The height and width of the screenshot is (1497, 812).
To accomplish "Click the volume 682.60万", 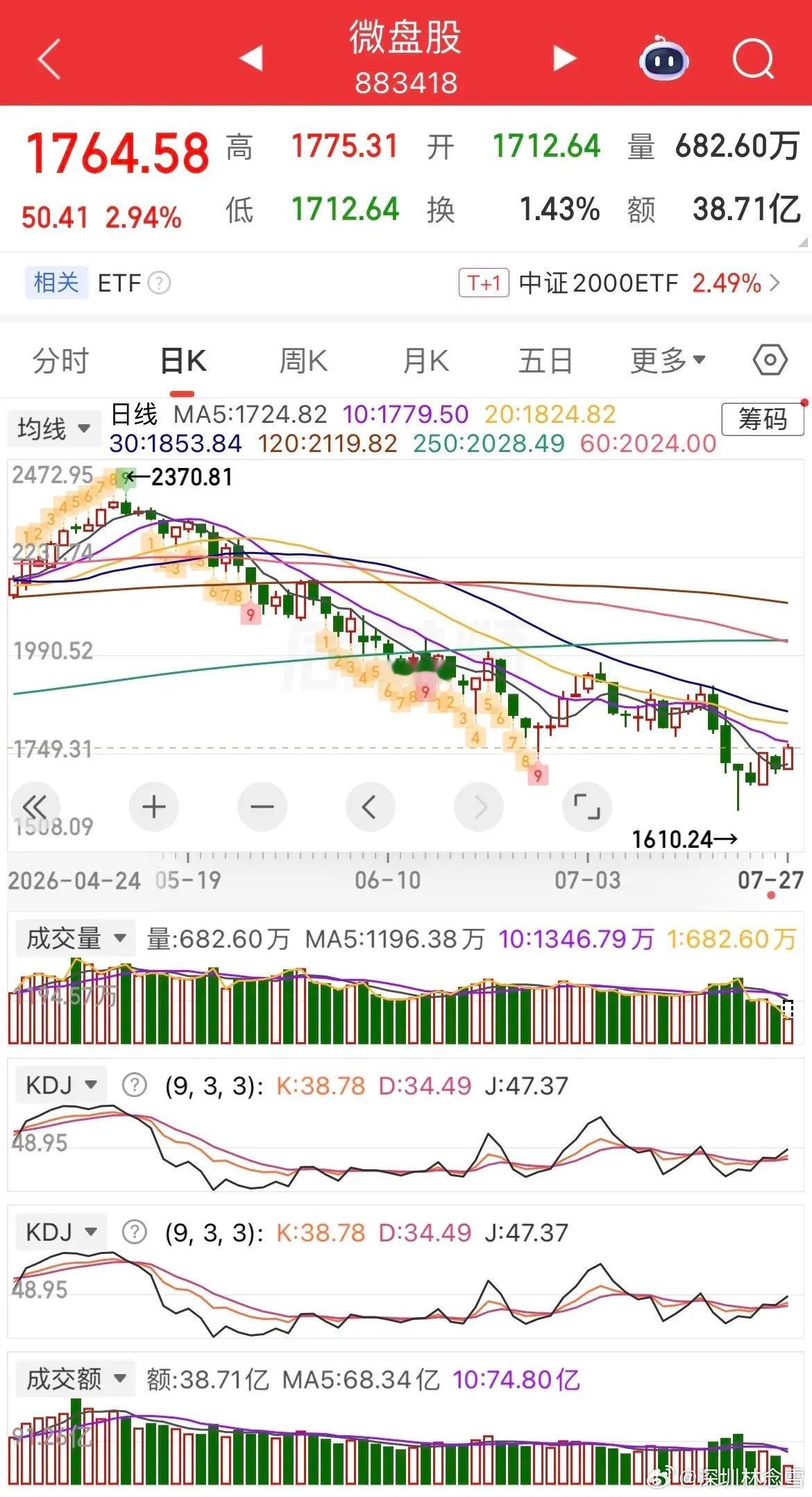I will 737,146.
